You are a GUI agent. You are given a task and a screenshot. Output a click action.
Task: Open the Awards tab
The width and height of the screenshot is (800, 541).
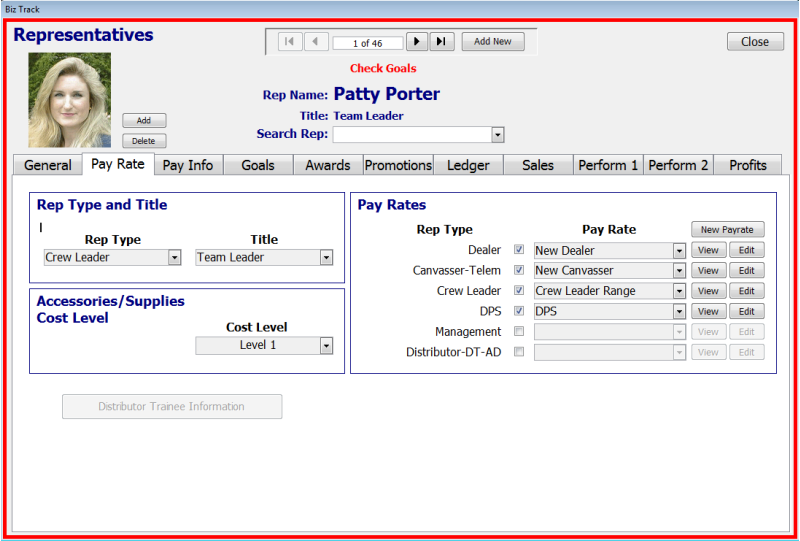tap(328, 165)
